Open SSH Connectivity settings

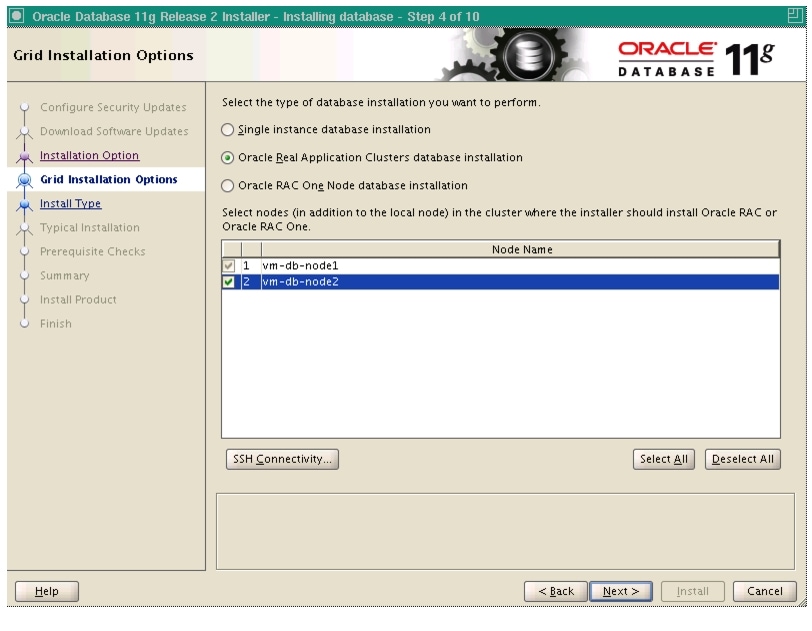(x=282, y=459)
